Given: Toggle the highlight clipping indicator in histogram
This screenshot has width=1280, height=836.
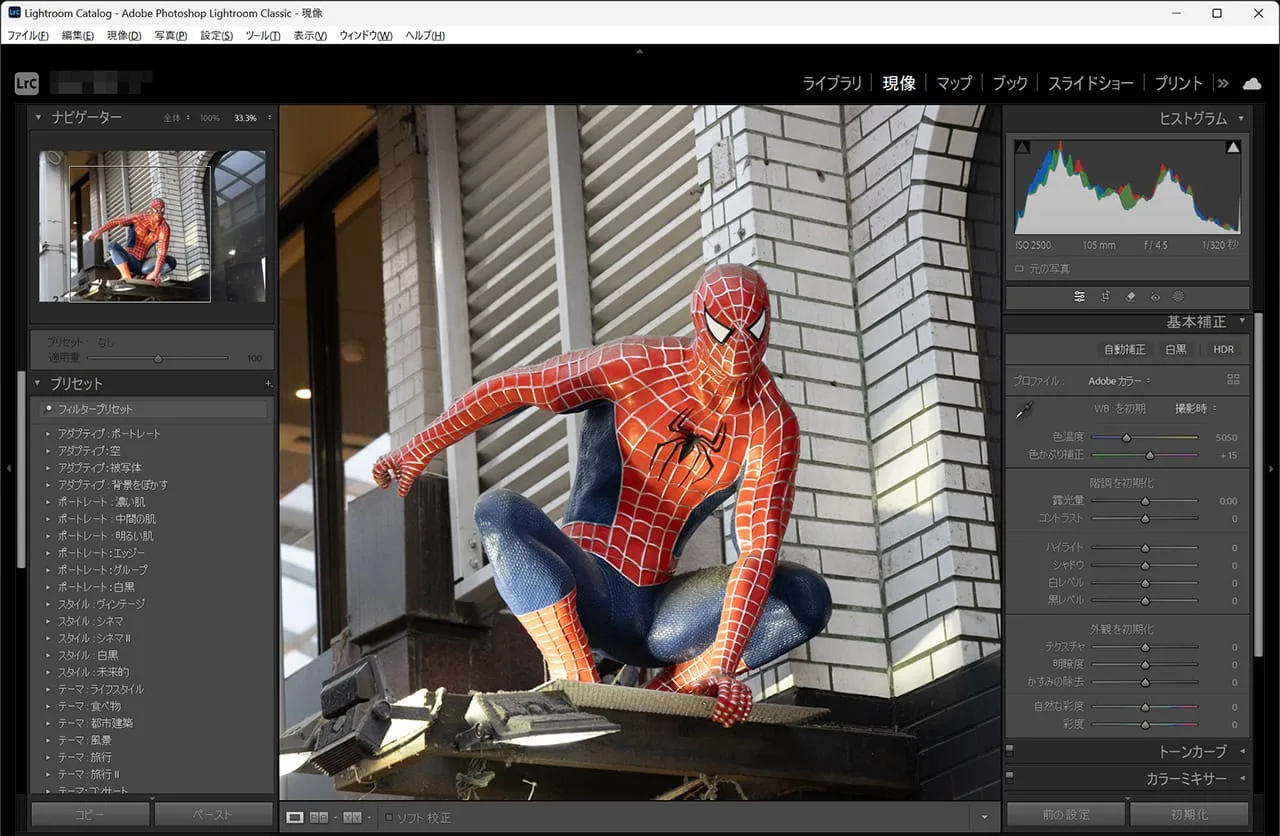Looking at the screenshot, I should click(1233, 148).
